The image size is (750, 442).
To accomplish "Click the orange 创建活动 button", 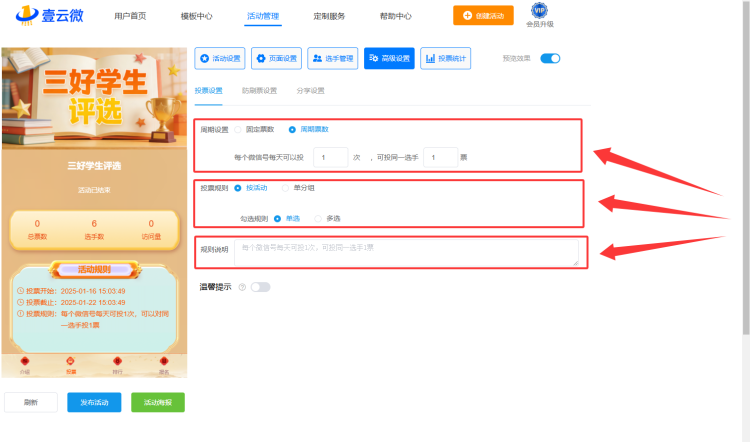I will click(x=483, y=15).
